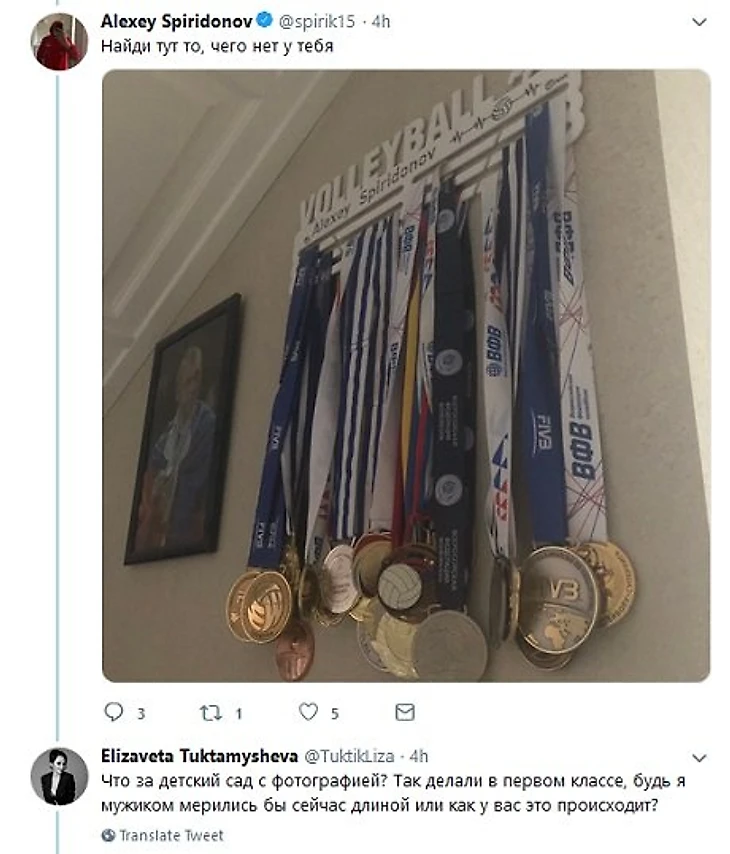Open Elizaveta Tuktamysheva display name link
Image resolution: width=730 pixels, height=854 pixels.
tap(199, 756)
